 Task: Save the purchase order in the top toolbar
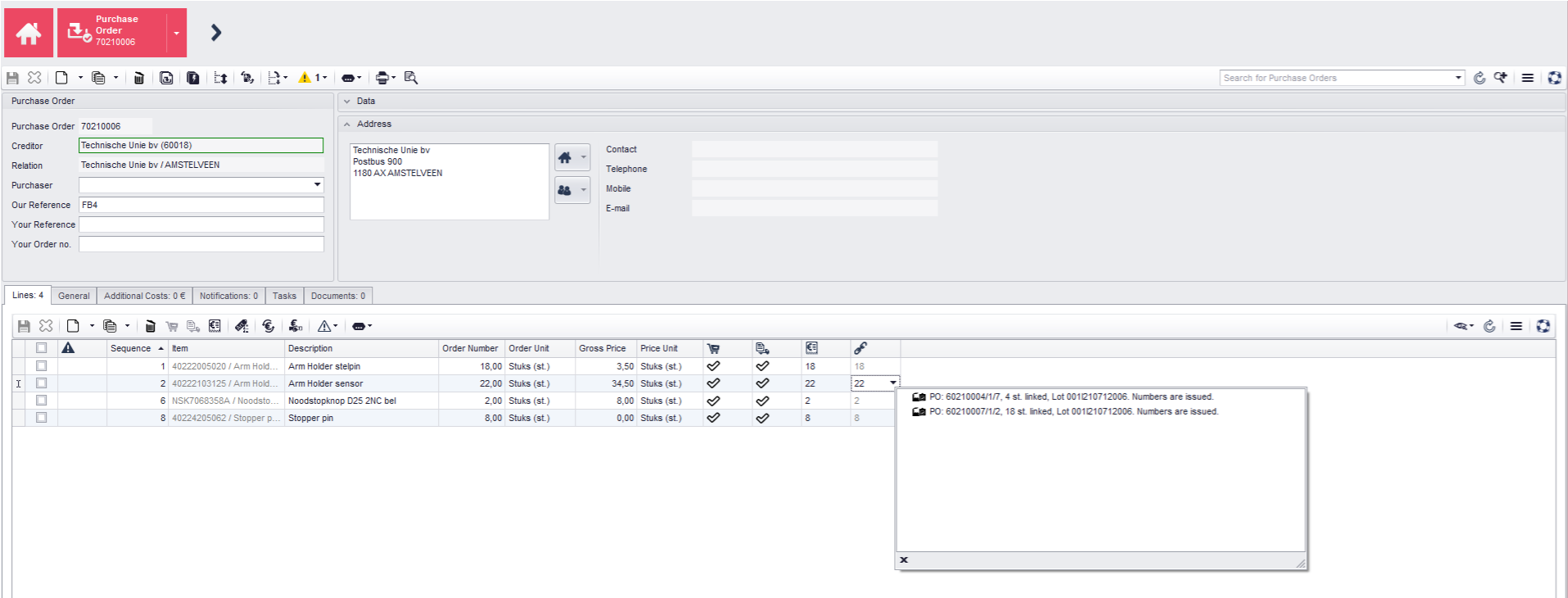(13, 78)
